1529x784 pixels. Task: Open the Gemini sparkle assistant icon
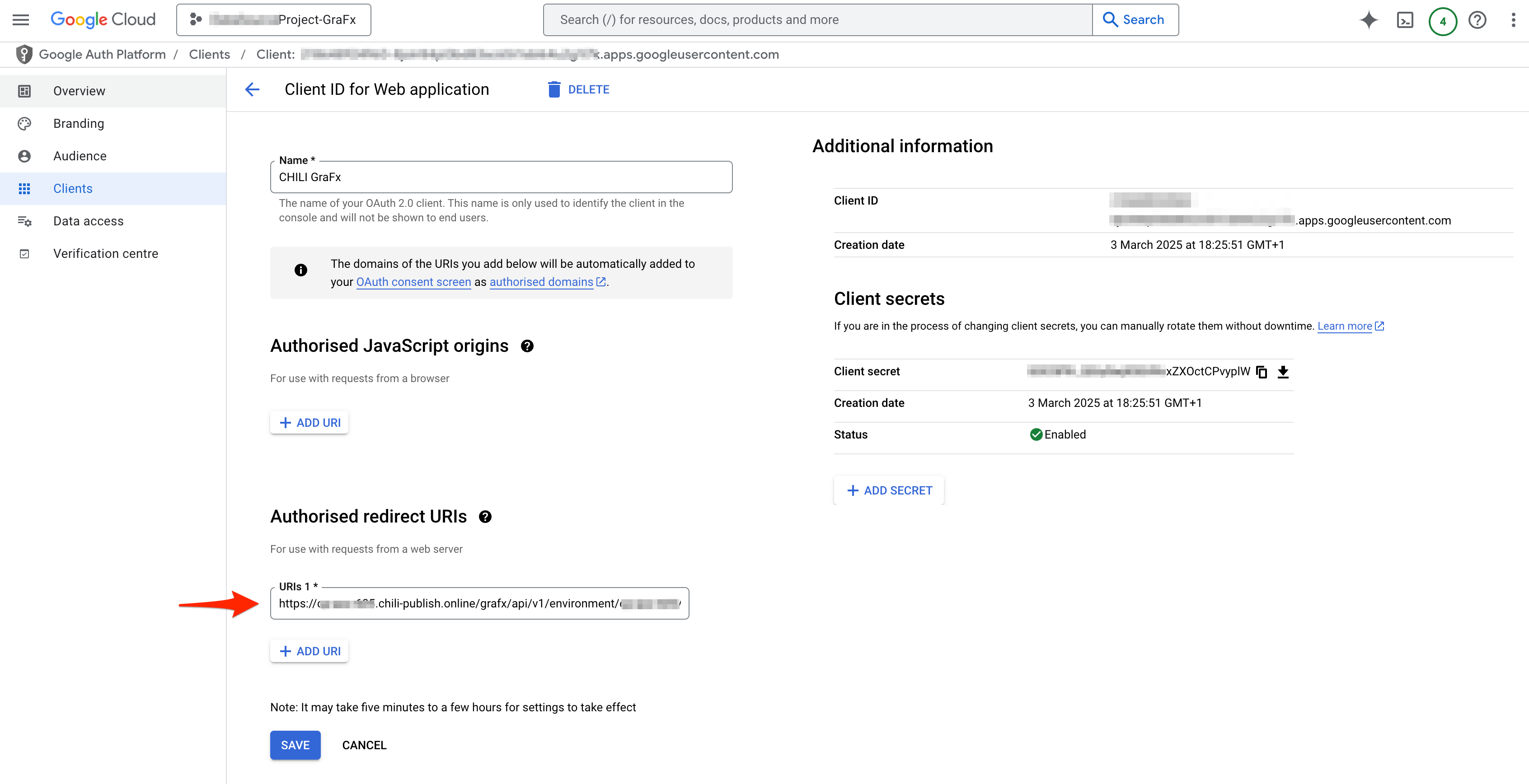click(x=1369, y=20)
